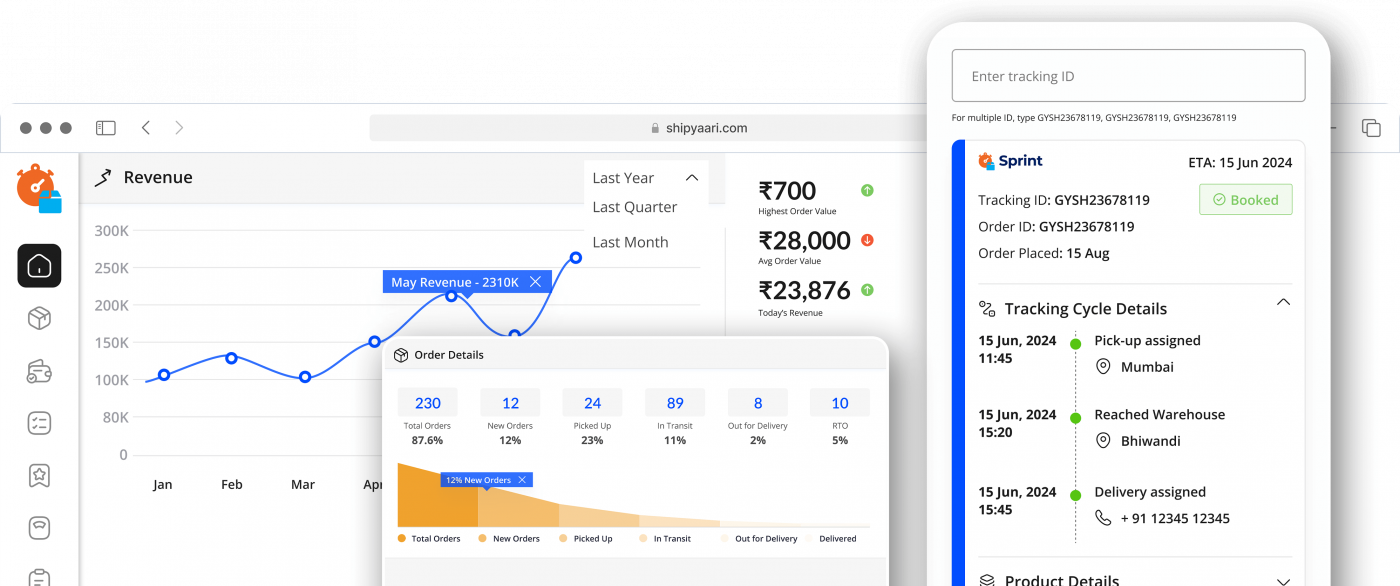Viewport: 1400px width, 586px height.
Task: Click the star bookmark sidebar icon
Action: click(x=39, y=475)
